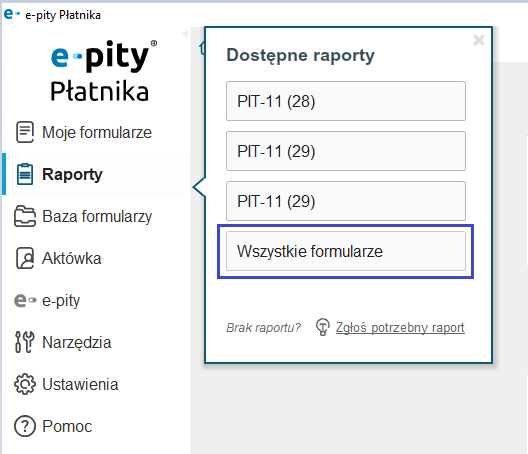Click the lightbulb icon beside Zgłoś potrzebny raport
The width and height of the screenshot is (528, 454).
(x=323, y=327)
